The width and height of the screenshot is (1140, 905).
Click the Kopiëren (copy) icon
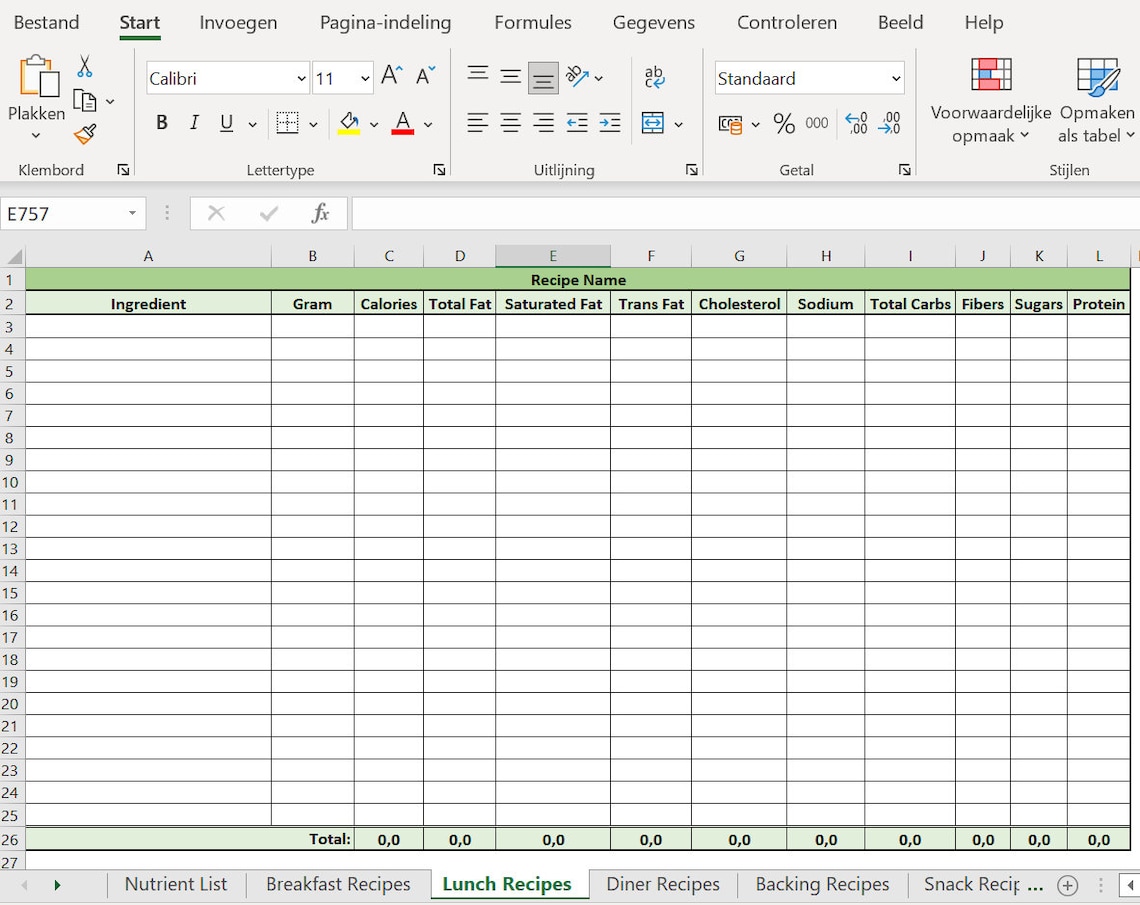click(85, 99)
